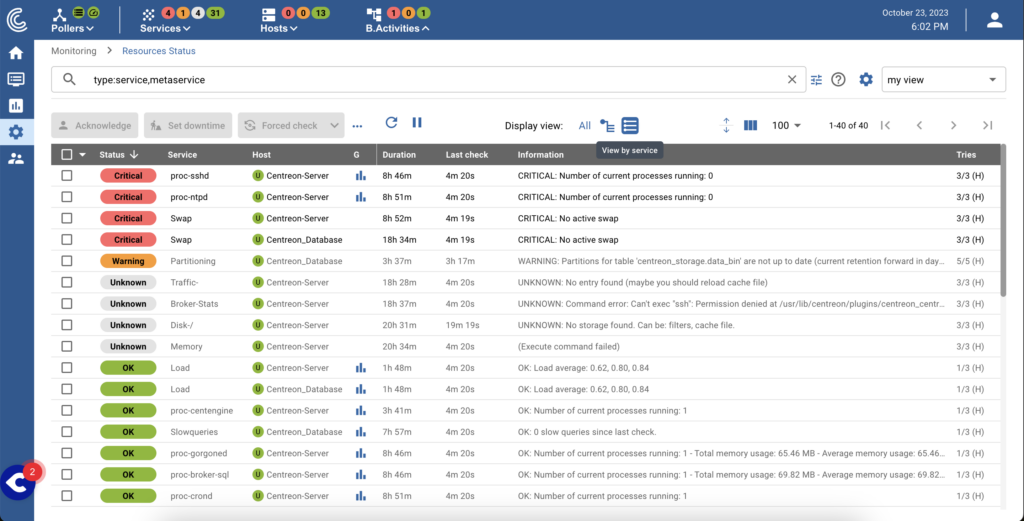Open the select-all checkbox dropdown arrow

(82, 155)
